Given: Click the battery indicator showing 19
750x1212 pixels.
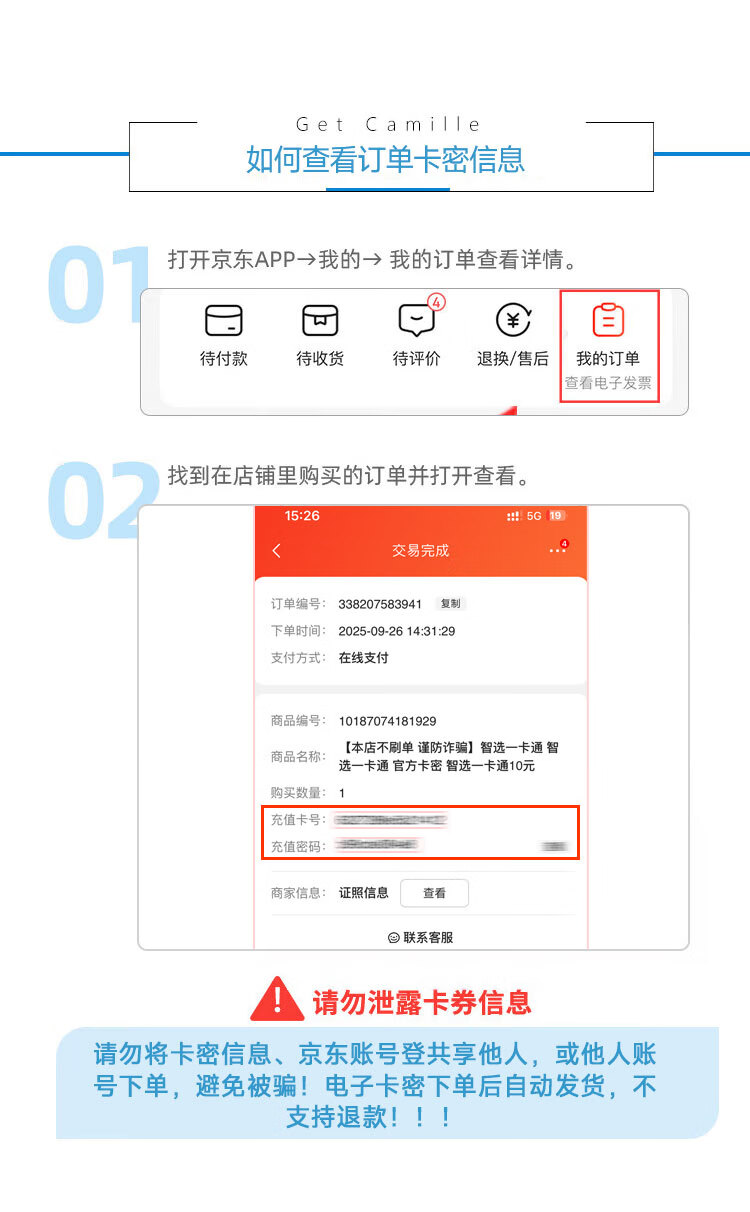Looking at the screenshot, I should pyautogui.click(x=557, y=516).
